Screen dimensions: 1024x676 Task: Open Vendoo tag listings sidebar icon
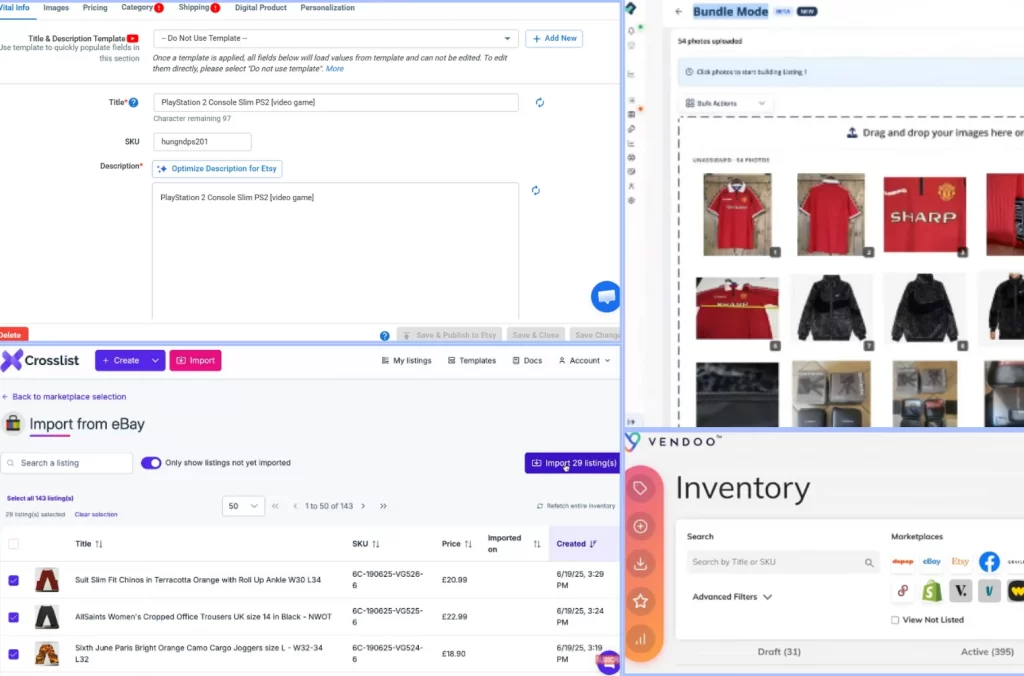640,489
